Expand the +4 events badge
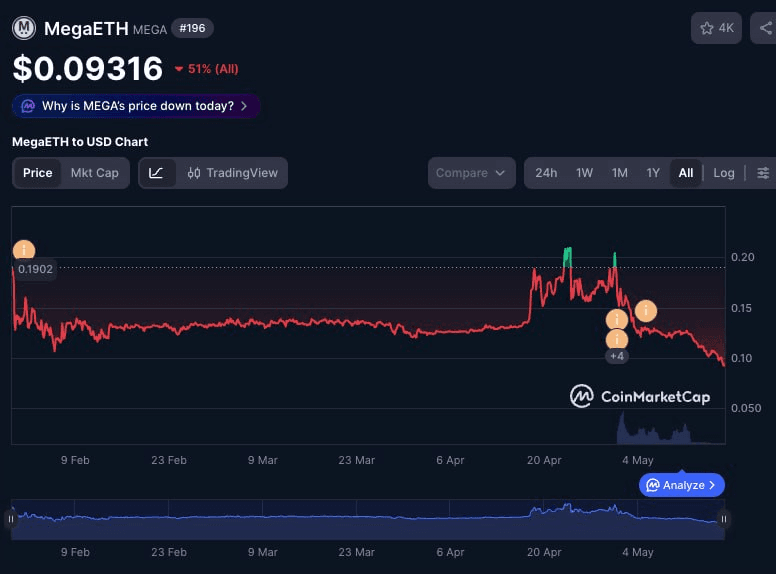The height and width of the screenshot is (574, 776). pyautogui.click(x=617, y=356)
